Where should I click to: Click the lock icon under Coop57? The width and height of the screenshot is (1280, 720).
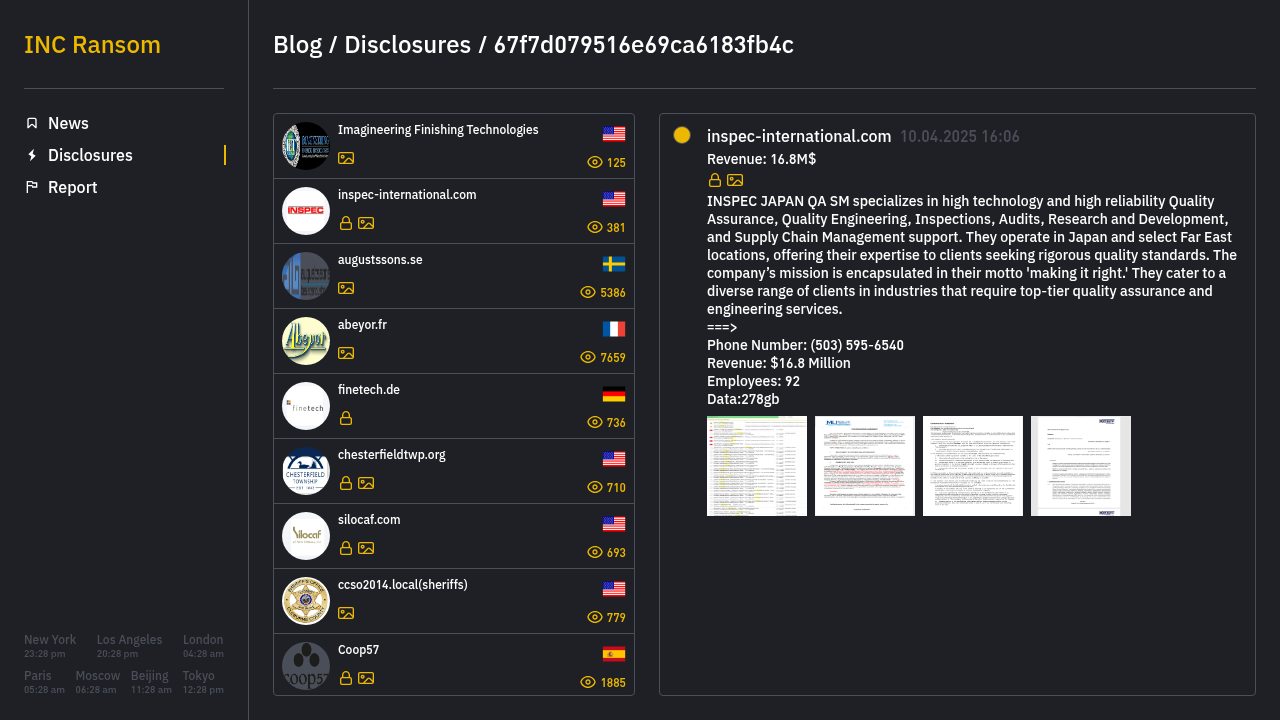pos(346,678)
